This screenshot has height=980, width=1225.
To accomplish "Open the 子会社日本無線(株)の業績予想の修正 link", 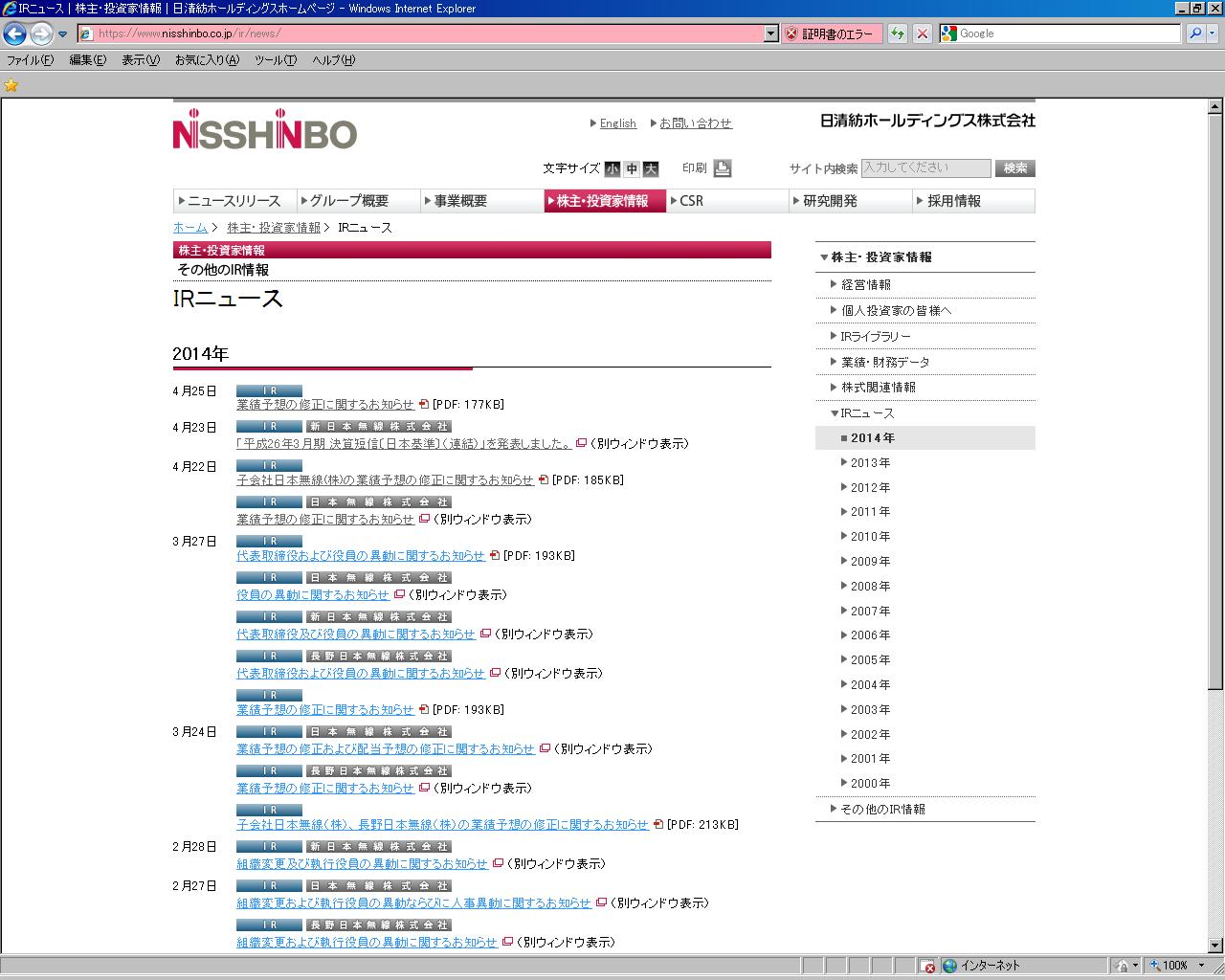I will (x=385, y=480).
